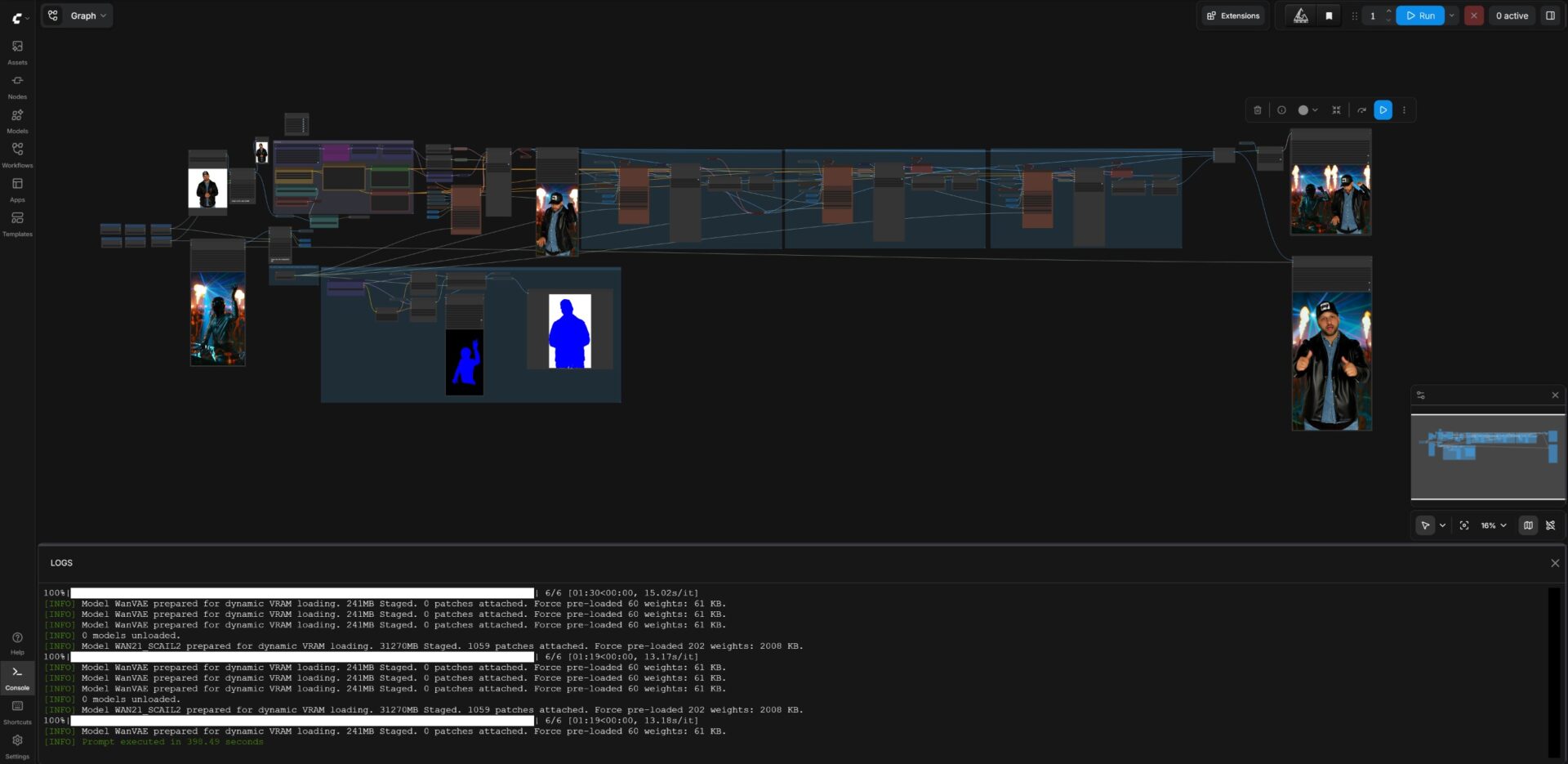Open the Nodes library panel
Image resolution: width=1568 pixels, height=764 pixels.
pyautogui.click(x=17, y=87)
